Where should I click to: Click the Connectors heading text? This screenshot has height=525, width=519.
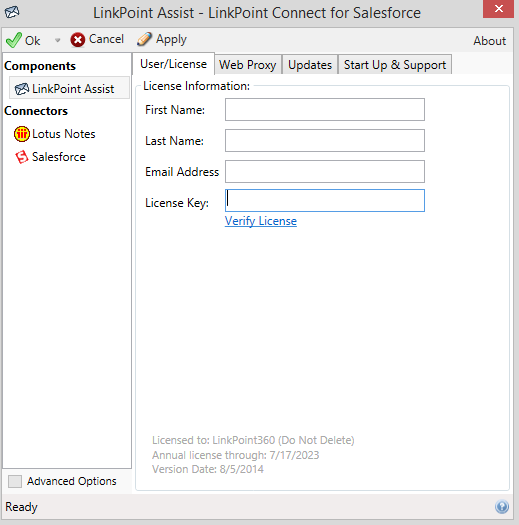click(x=36, y=111)
